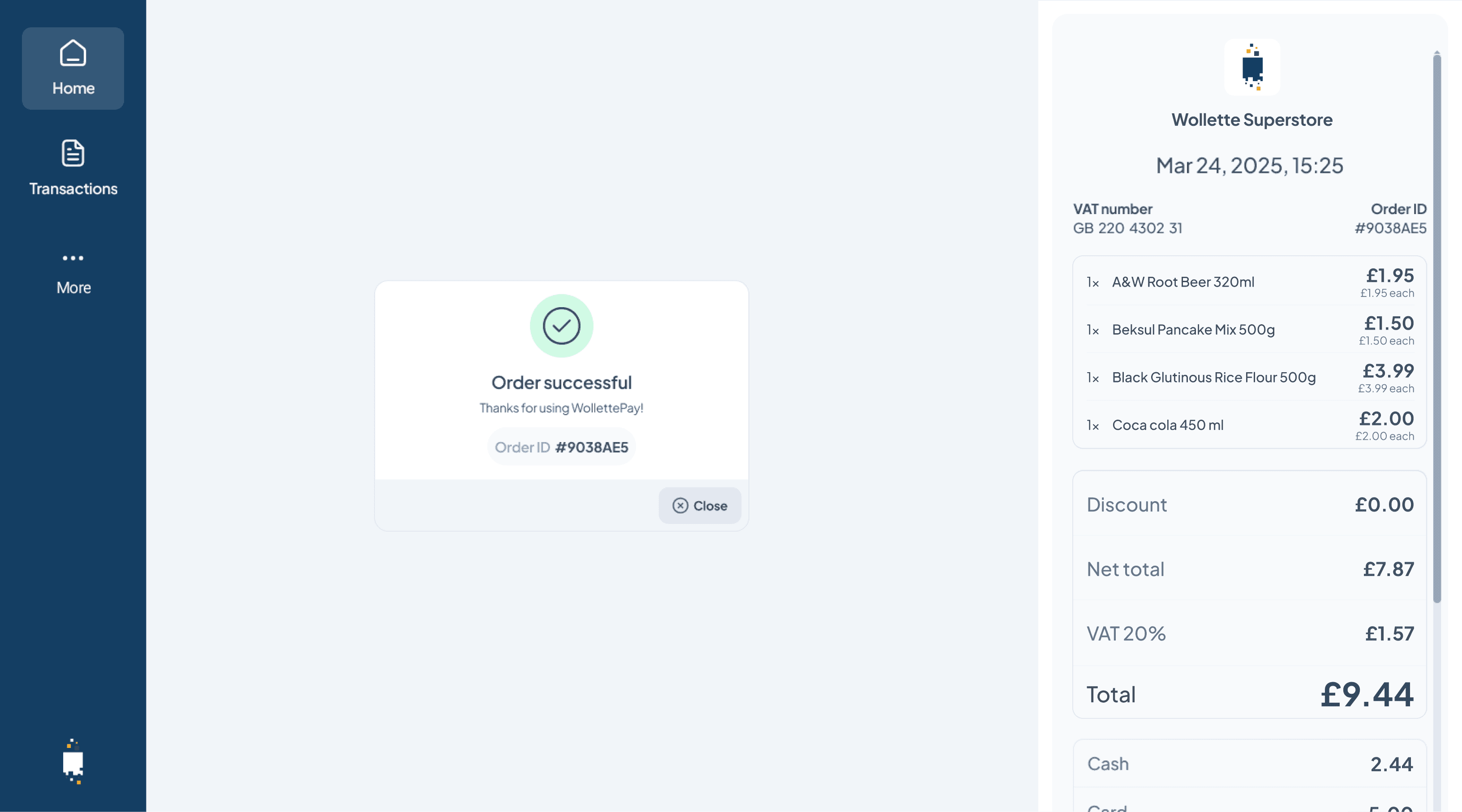Click the VAT number GB 220 4302 31
The width and height of the screenshot is (1462, 812).
click(x=1128, y=228)
